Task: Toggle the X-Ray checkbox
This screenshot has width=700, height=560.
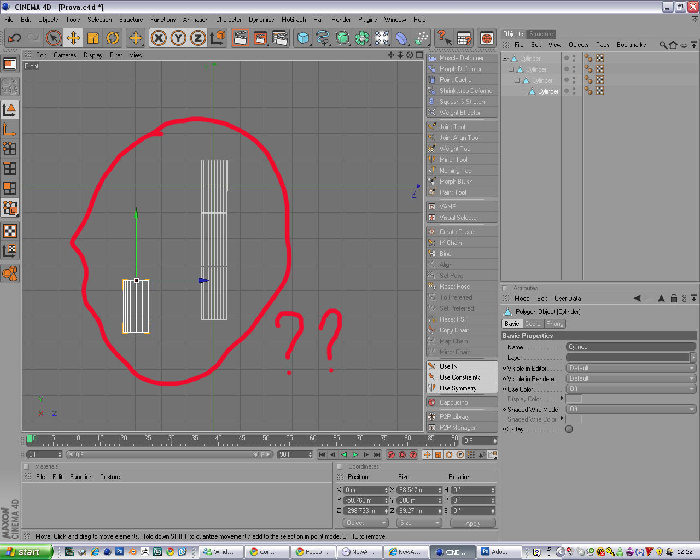Action: pos(569,429)
